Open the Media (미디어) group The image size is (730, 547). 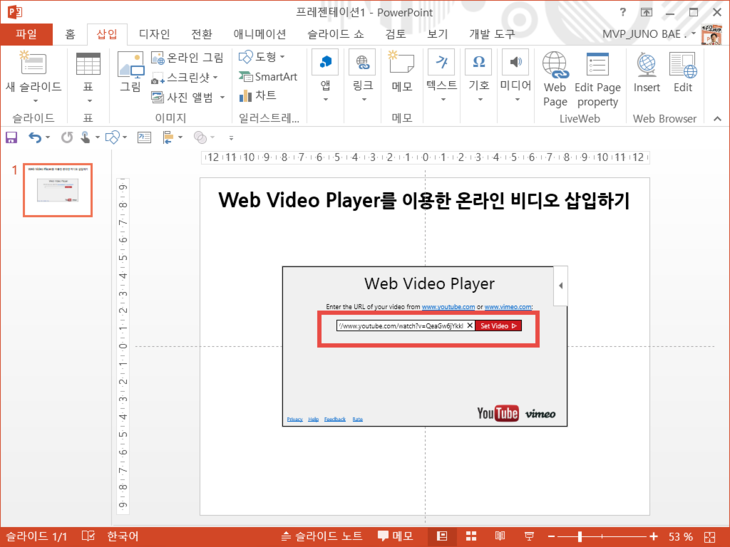point(515,62)
